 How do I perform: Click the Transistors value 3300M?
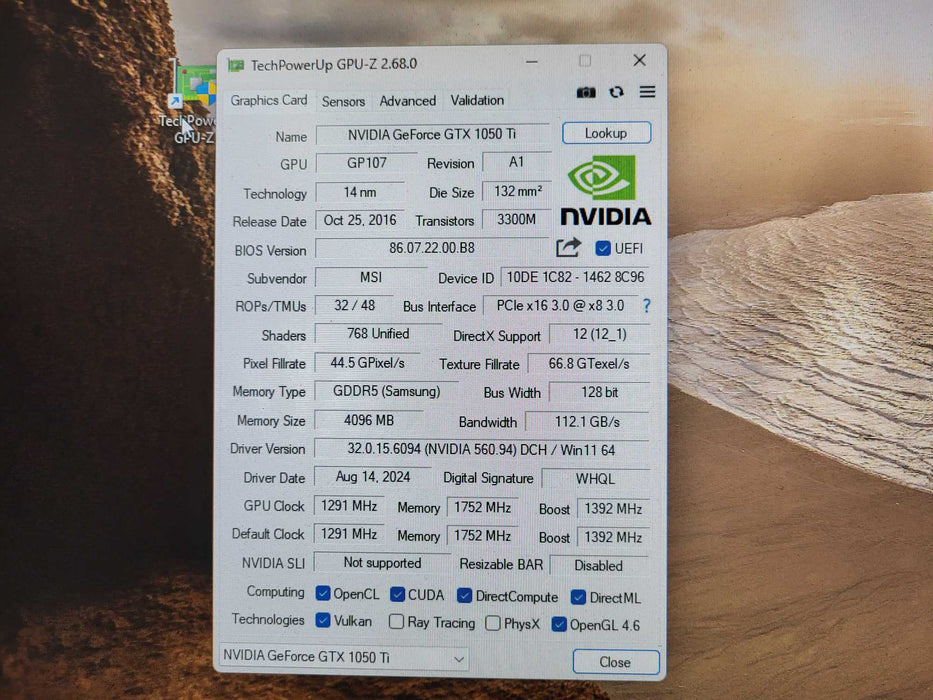pos(516,220)
